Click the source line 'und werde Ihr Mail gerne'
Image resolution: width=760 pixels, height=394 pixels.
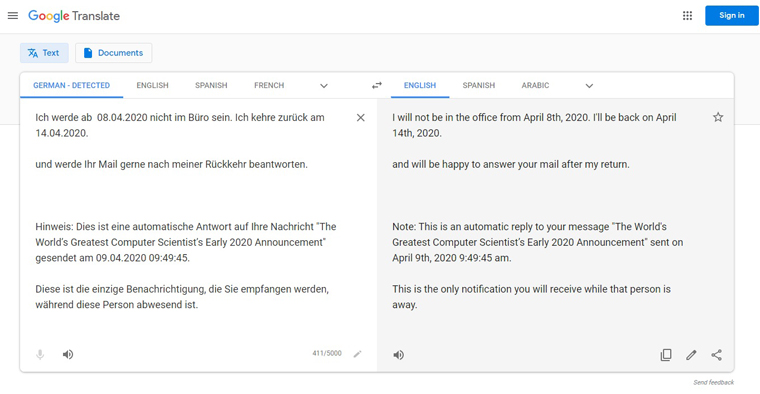171,164
